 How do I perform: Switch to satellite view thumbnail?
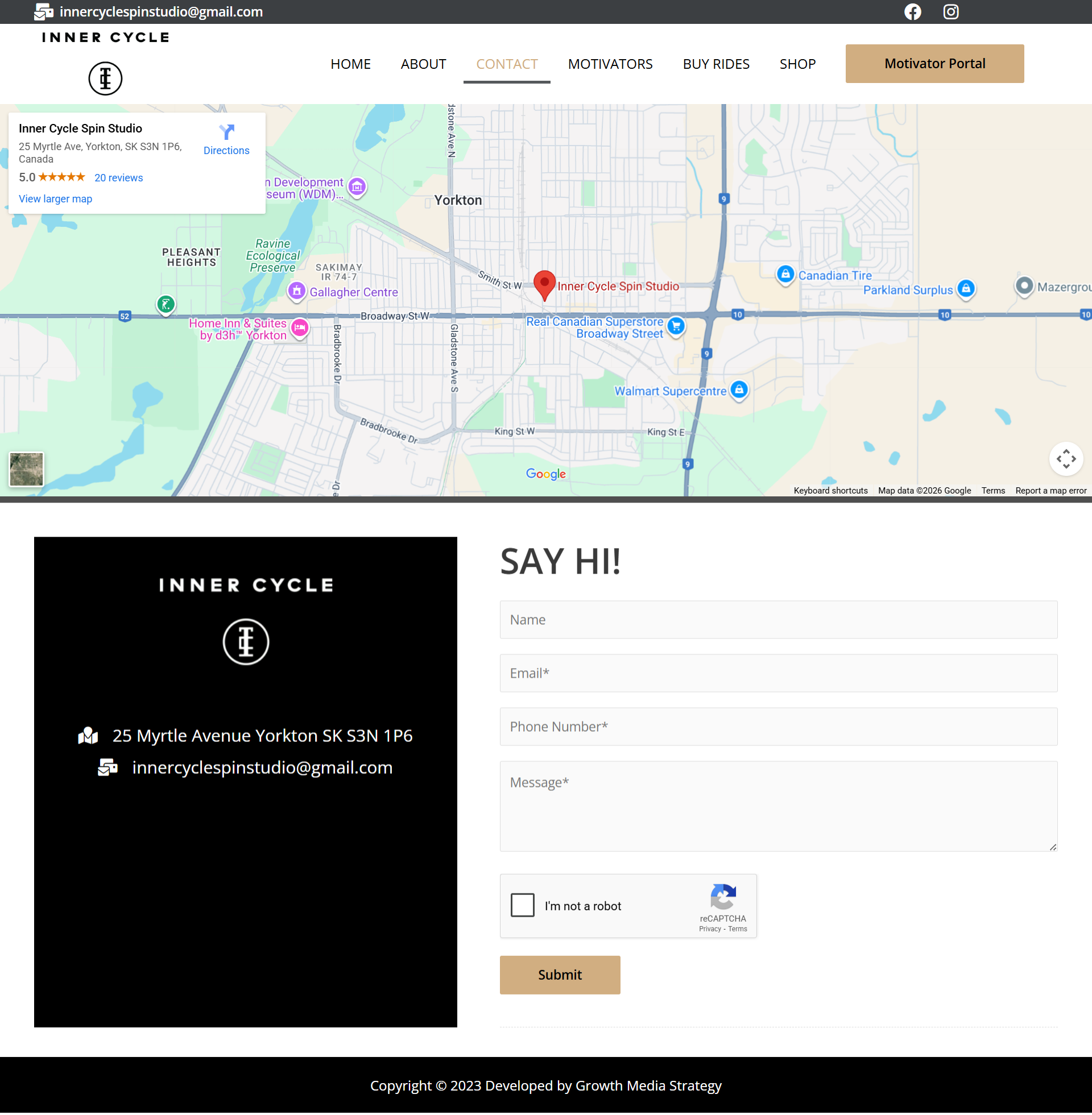pyautogui.click(x=26, y=469)
